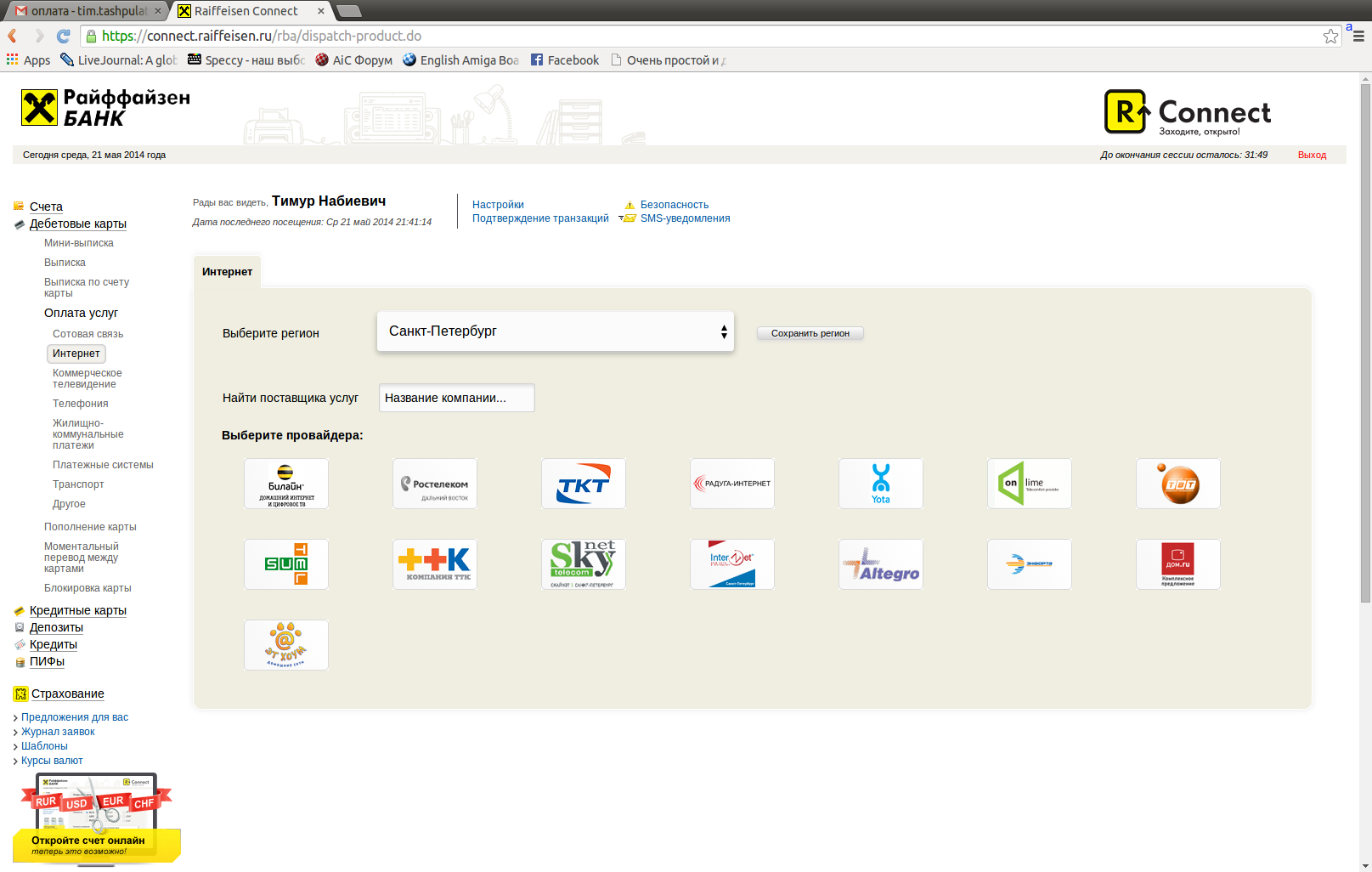Reload the page with refresh icon
The image size is (1372, 872).
63,36
